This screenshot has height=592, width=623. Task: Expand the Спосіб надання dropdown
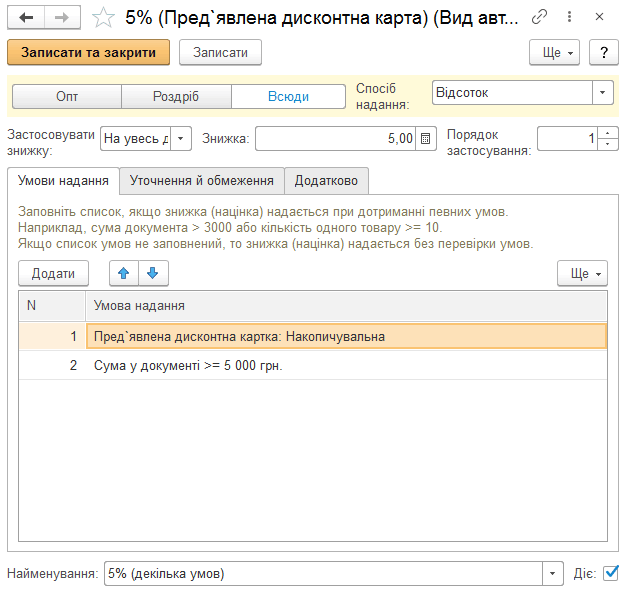(x=602, y=93)
